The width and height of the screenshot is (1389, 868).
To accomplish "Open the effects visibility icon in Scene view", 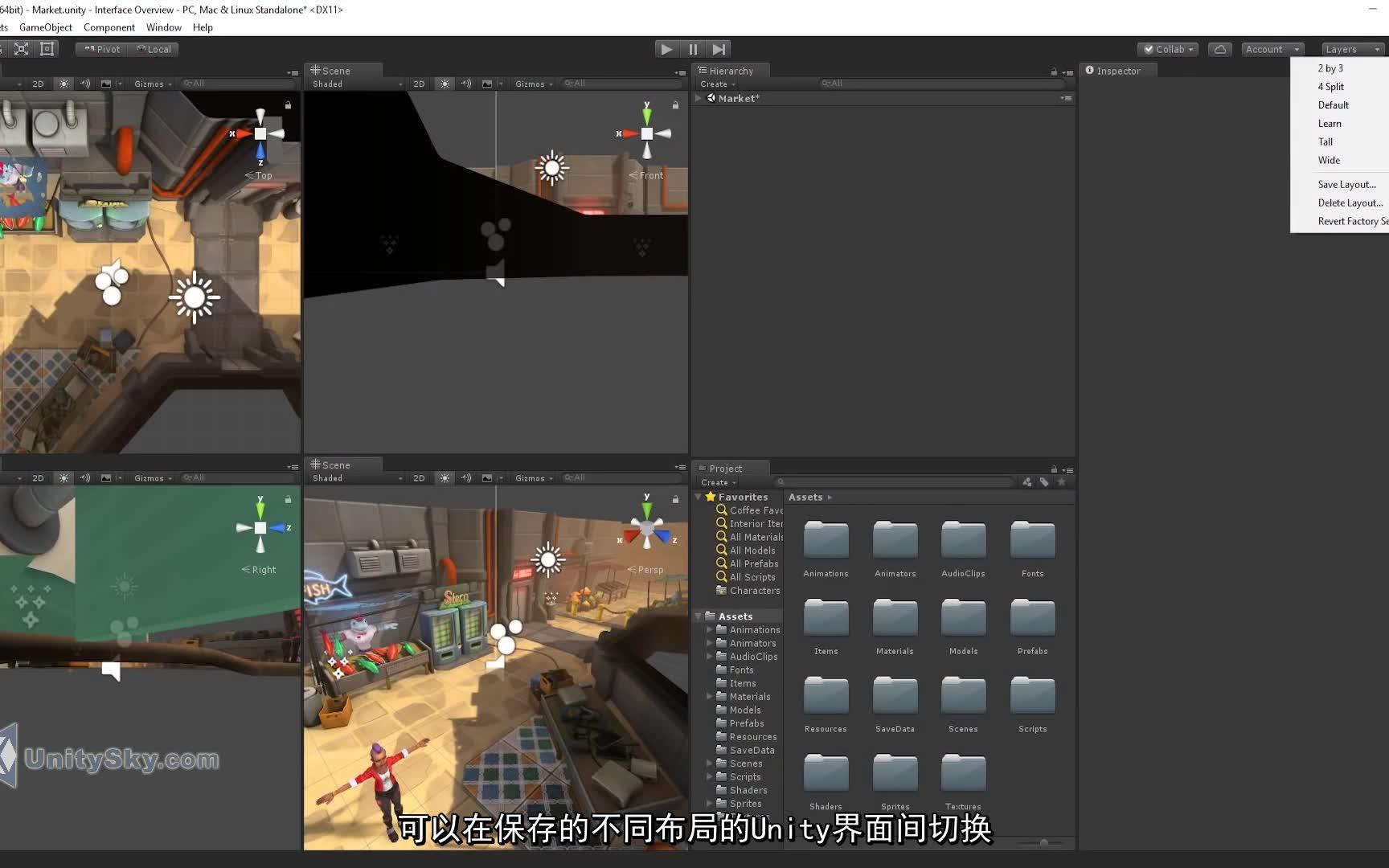I will click(x=488, y=84).
